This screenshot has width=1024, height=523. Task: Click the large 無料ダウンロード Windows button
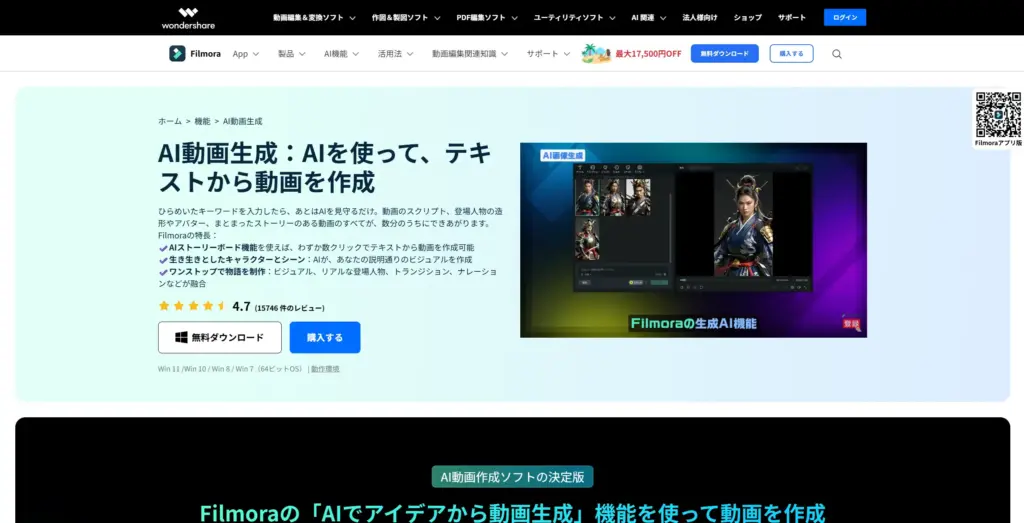(x=220, y=338)
